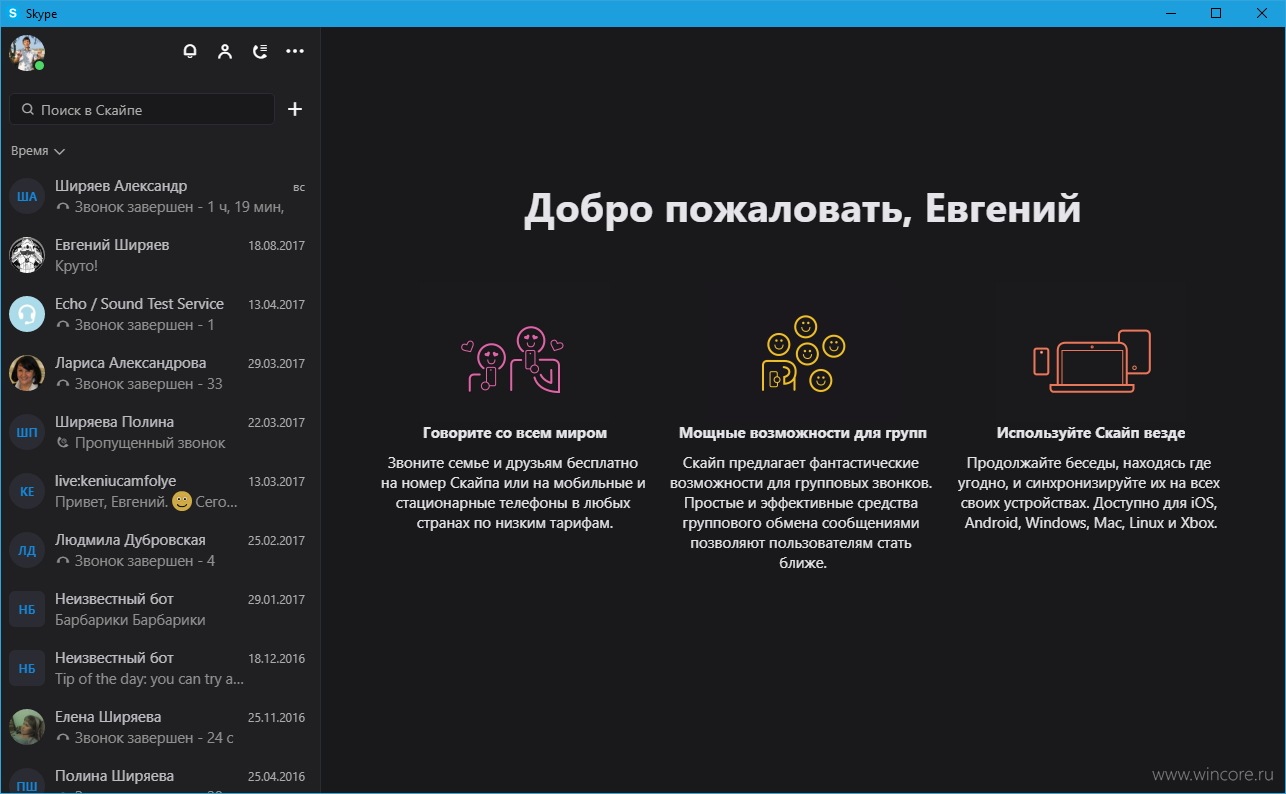
Task: Open live:keniucamfolye conversation
Action: 160,491
